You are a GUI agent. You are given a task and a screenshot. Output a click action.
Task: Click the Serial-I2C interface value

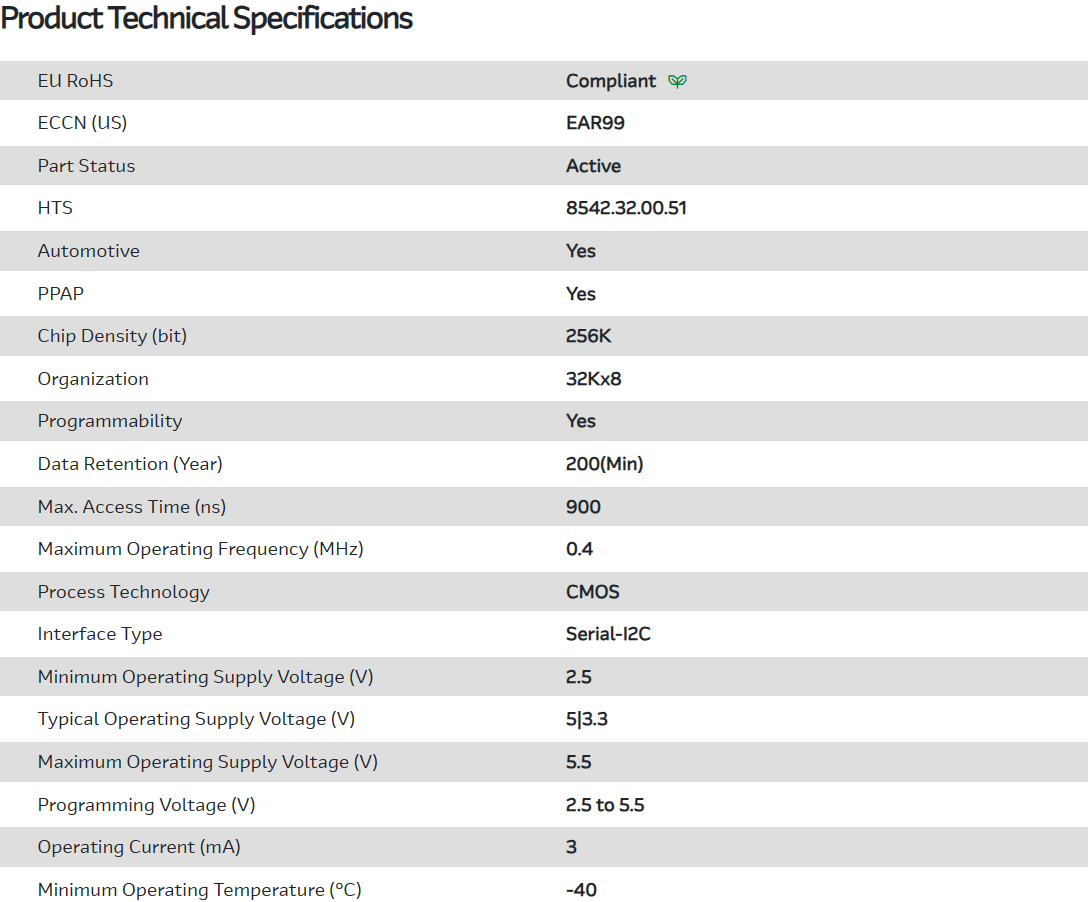coord(608,634)
